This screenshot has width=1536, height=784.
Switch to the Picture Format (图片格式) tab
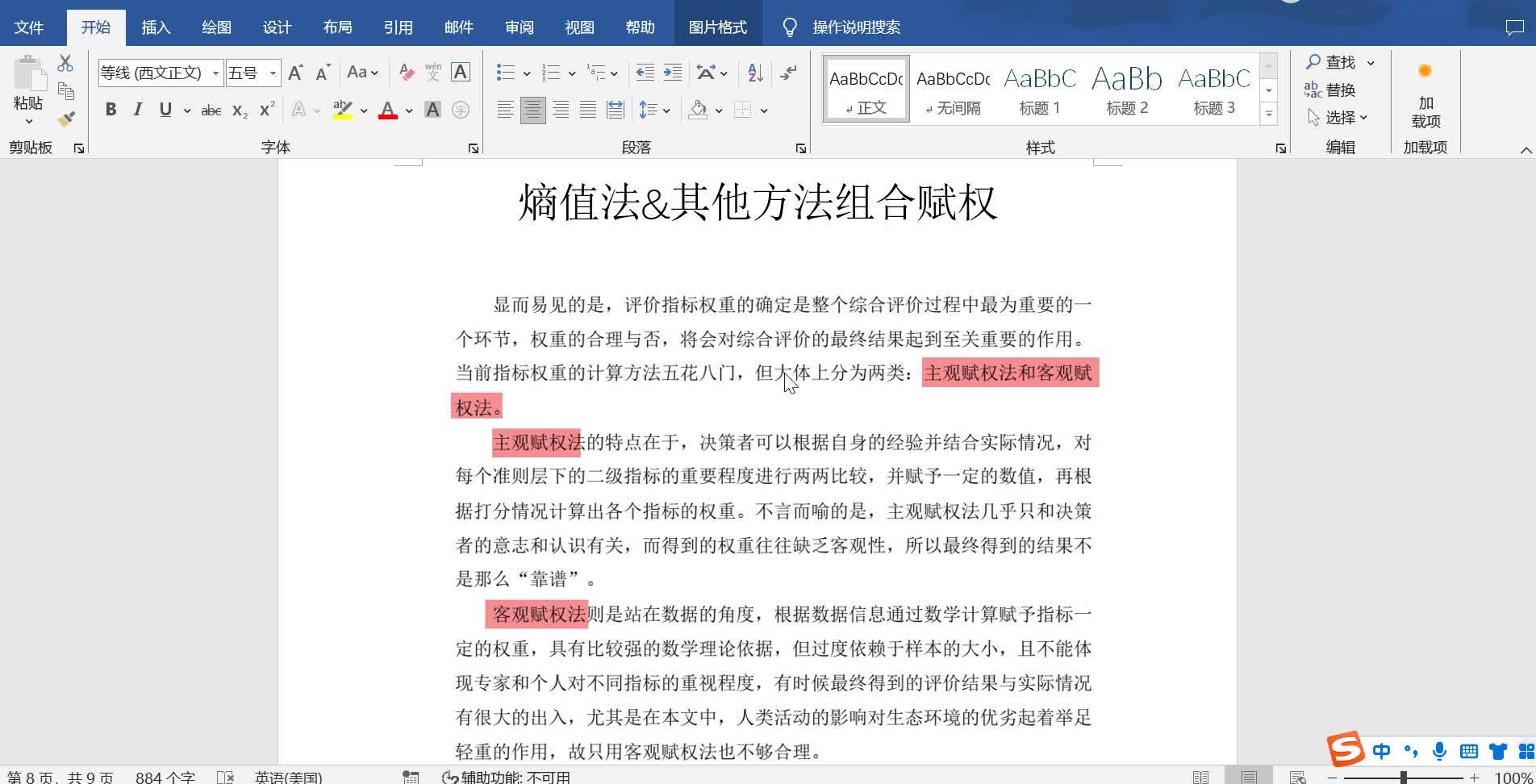(x=717, y=27)
